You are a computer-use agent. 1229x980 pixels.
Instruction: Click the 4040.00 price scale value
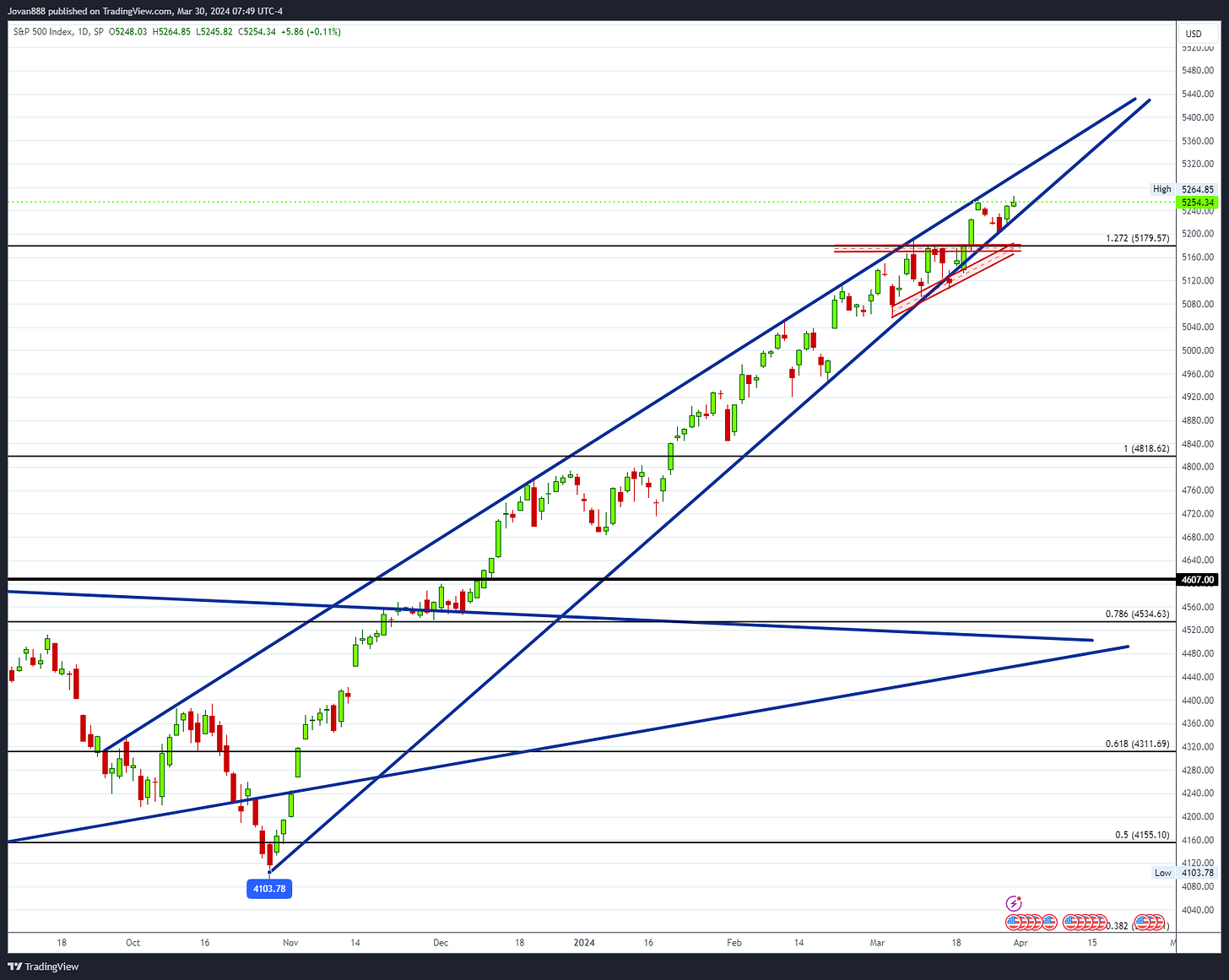coord(1198,910)
